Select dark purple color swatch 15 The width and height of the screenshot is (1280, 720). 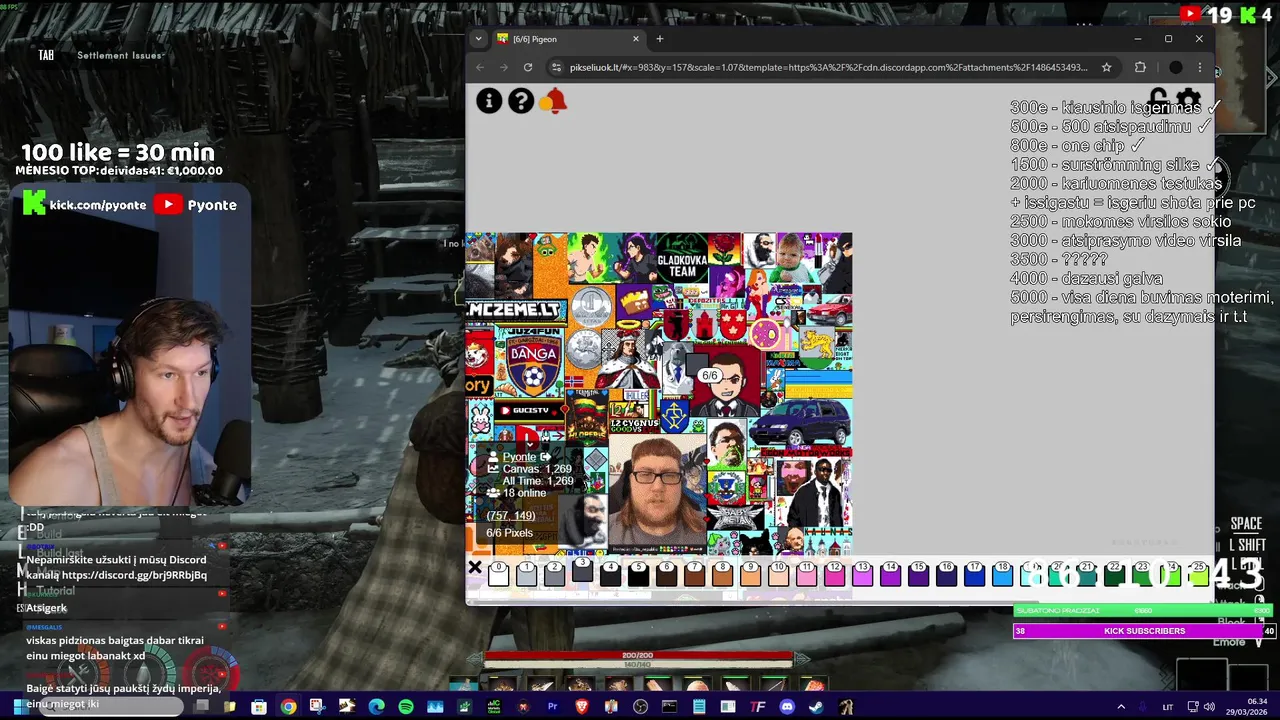(x=918, y=573)
